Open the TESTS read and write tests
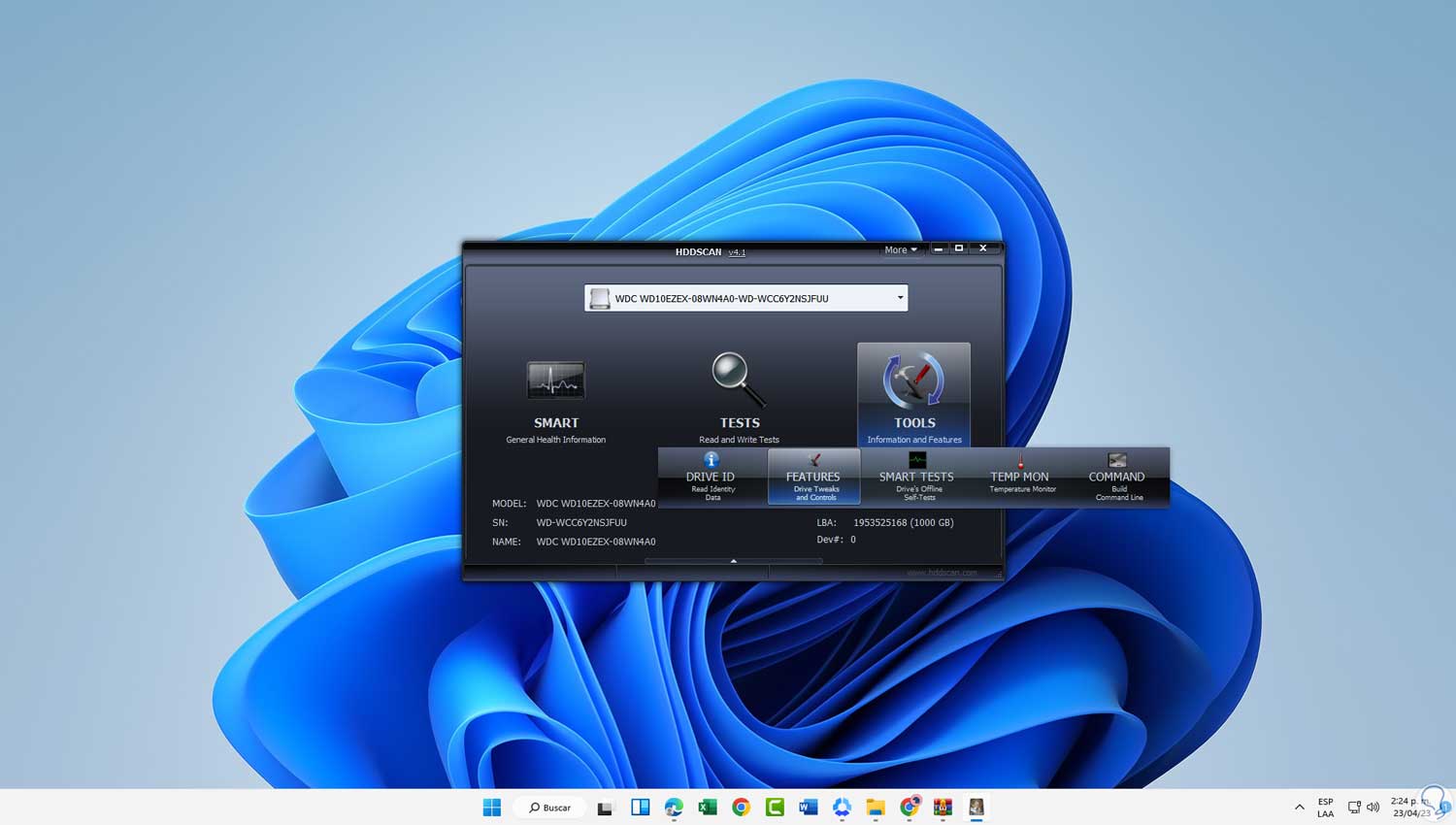Screen dimensions: 1456x825 739,398
